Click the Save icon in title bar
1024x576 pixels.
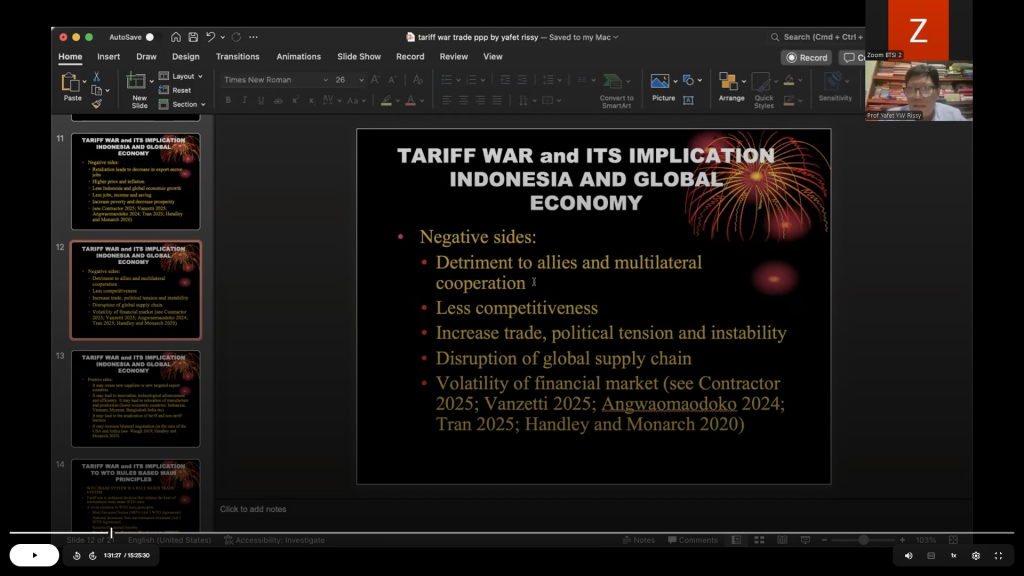[193, 37]
